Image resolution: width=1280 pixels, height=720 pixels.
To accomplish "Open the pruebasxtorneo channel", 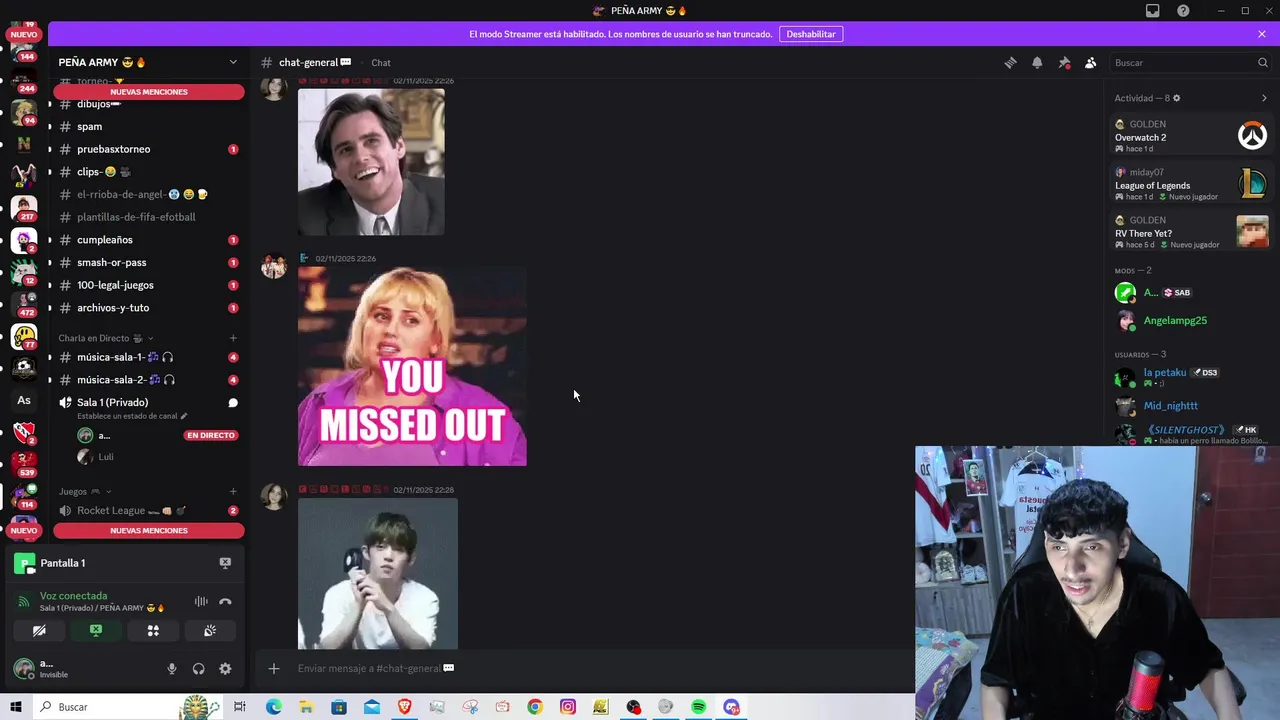I will 147,149.
